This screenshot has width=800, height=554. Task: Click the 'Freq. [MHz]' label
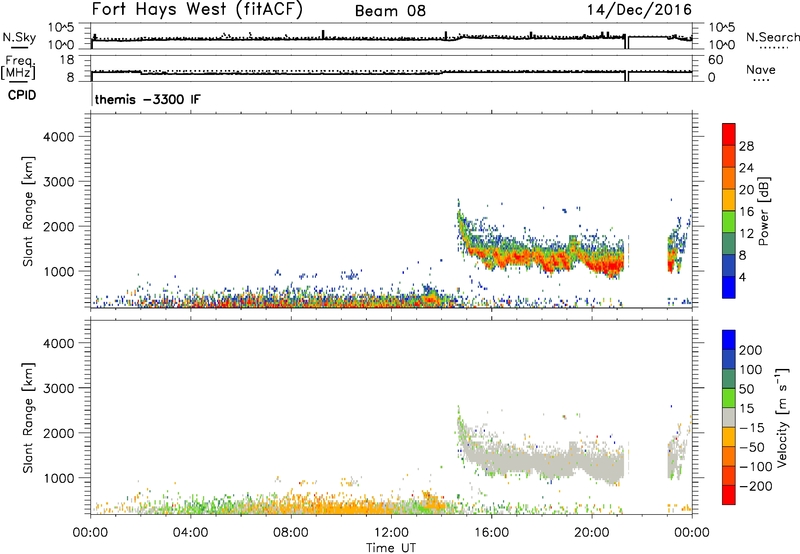(x=19, y=67)
